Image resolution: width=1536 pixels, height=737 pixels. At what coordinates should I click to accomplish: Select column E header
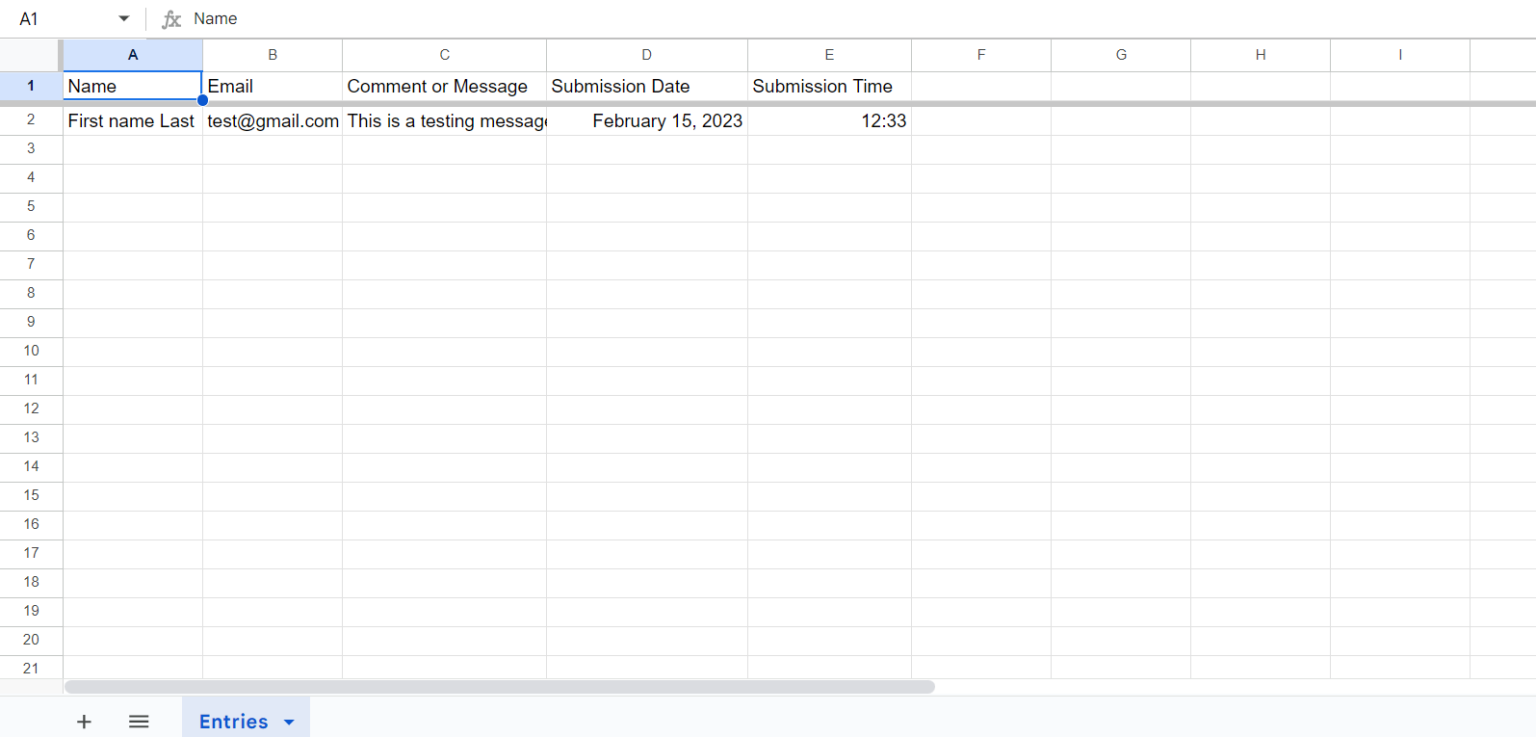pyautogui.click(x=829, y=55)
